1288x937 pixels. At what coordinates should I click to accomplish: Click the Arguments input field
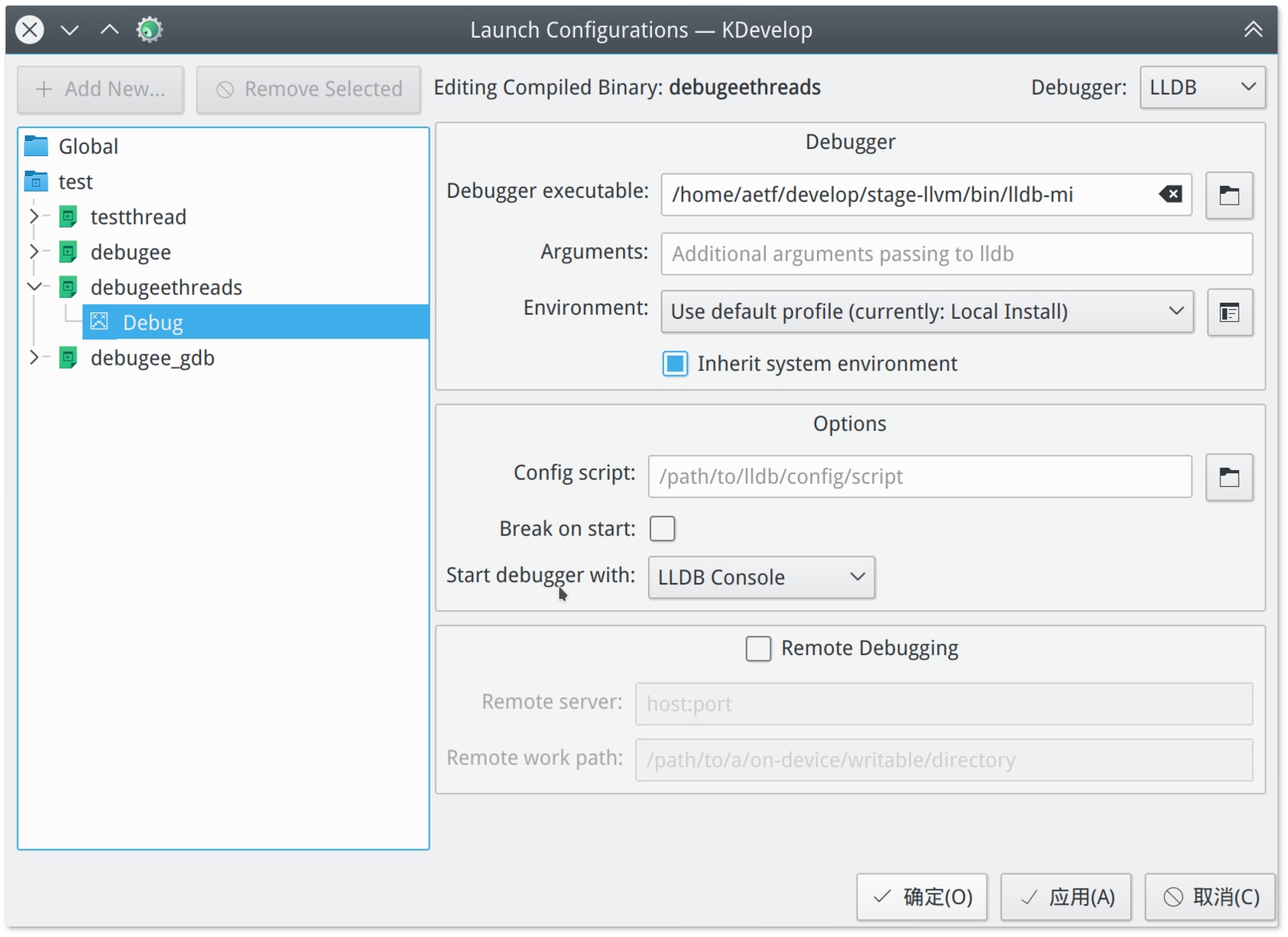[x=956, y=254]
